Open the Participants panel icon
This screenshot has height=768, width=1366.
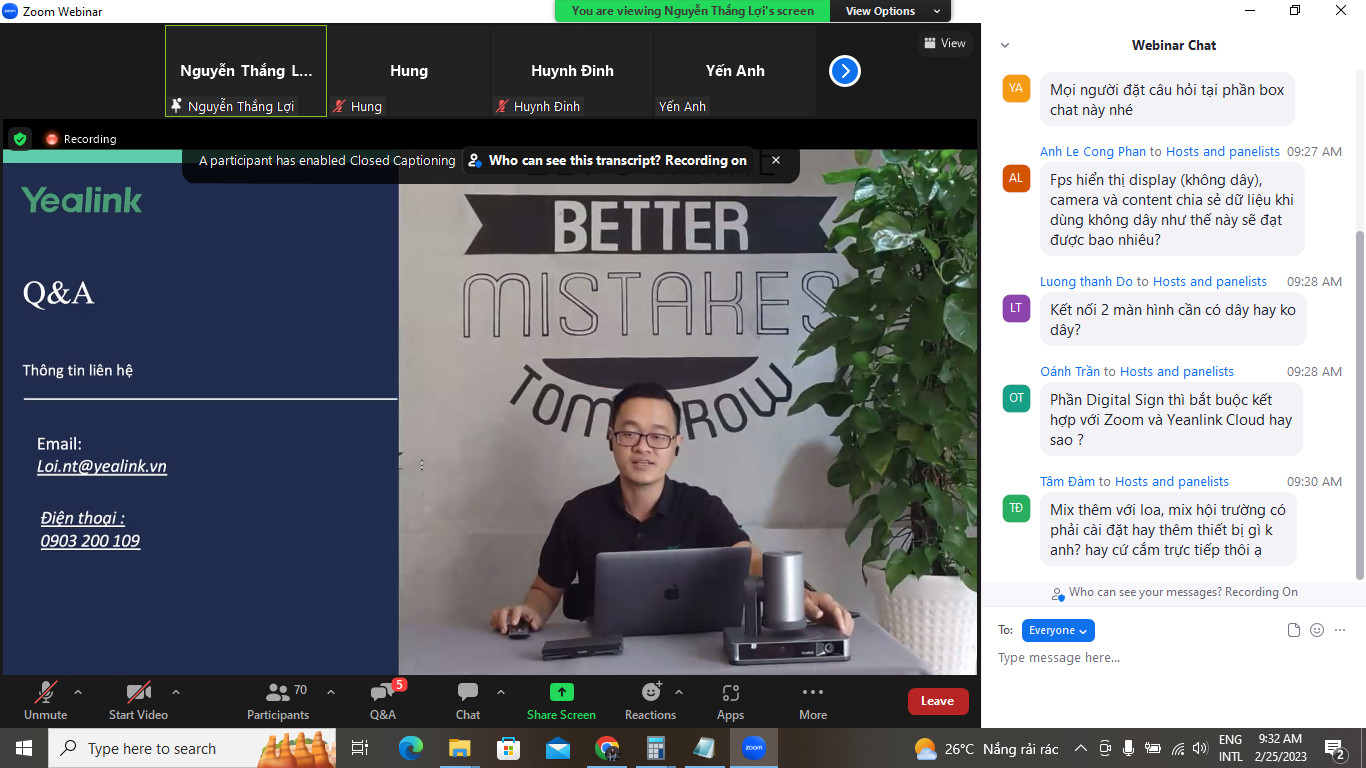tap(277, 693)
